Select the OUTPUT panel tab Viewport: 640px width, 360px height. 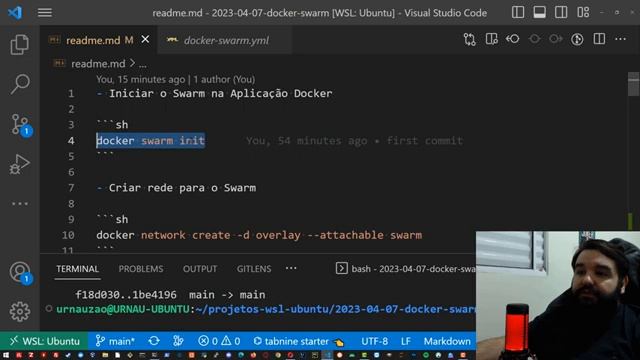tap(200, 269)
